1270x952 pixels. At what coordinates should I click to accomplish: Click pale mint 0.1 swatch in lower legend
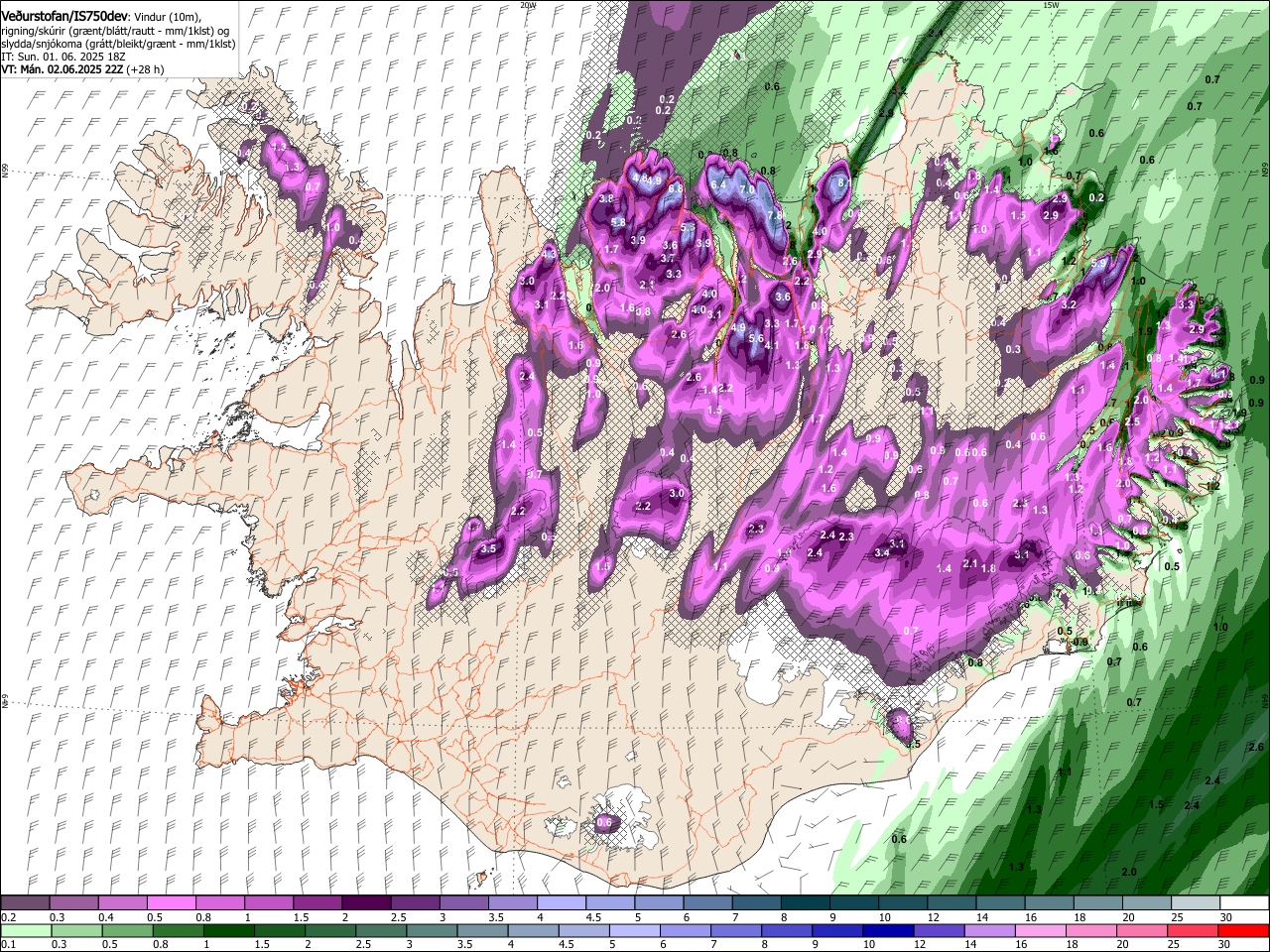[x=26, y=930]
